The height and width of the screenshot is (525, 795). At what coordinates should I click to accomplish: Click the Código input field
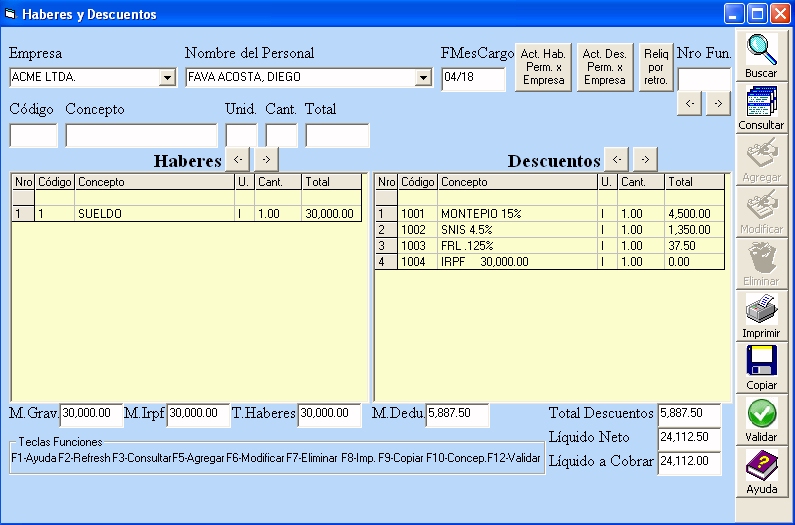34,136
